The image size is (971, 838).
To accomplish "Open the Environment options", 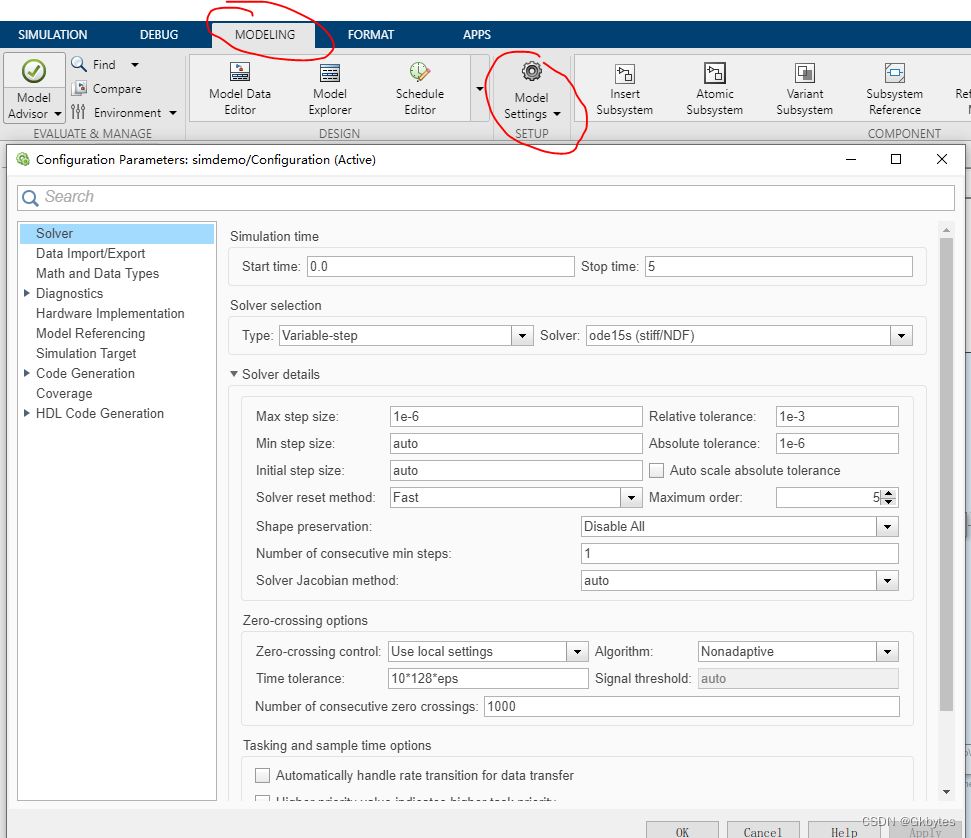I will tap(124, 113).
